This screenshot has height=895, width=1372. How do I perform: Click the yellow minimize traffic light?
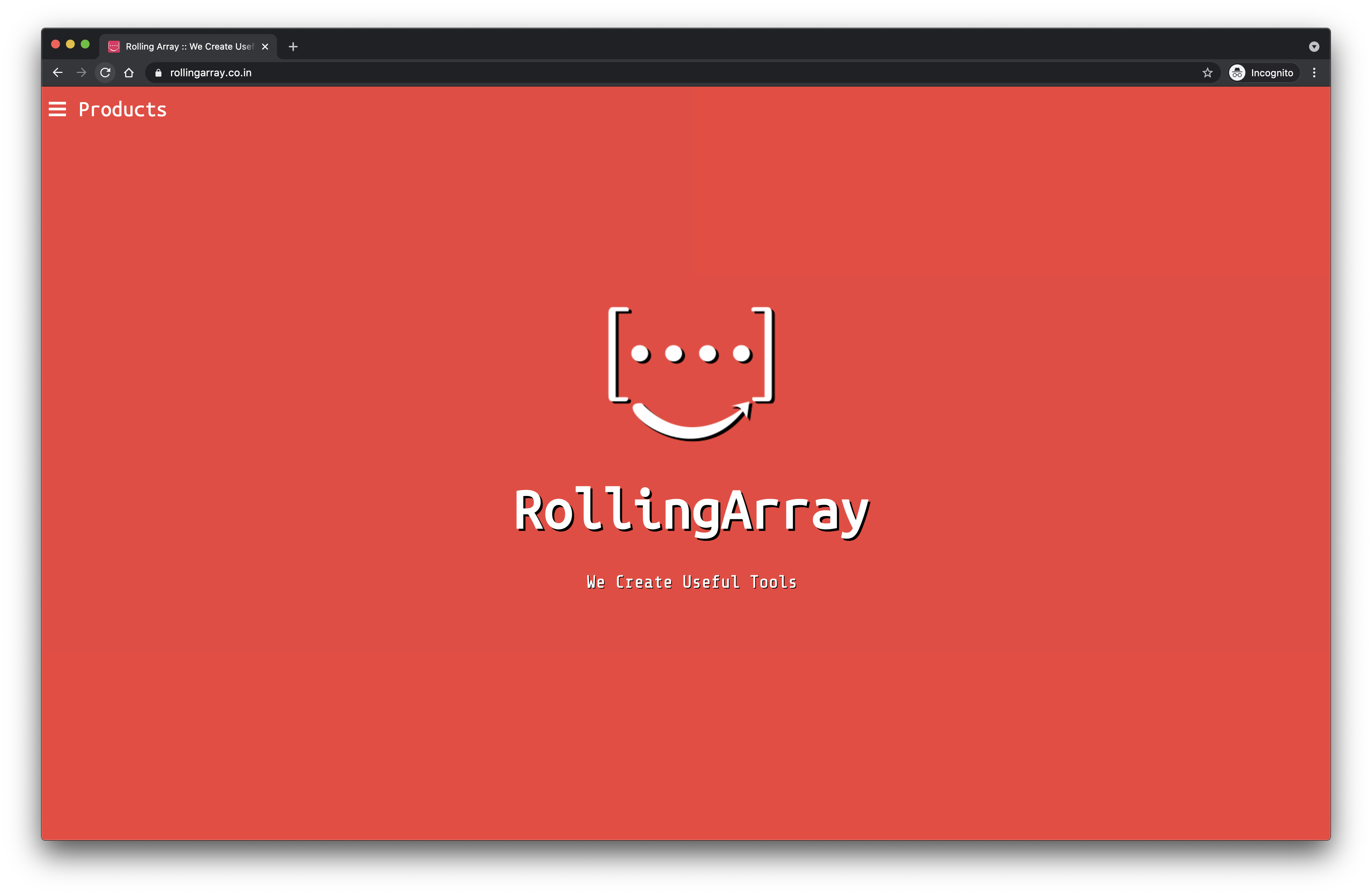(70, 44)
